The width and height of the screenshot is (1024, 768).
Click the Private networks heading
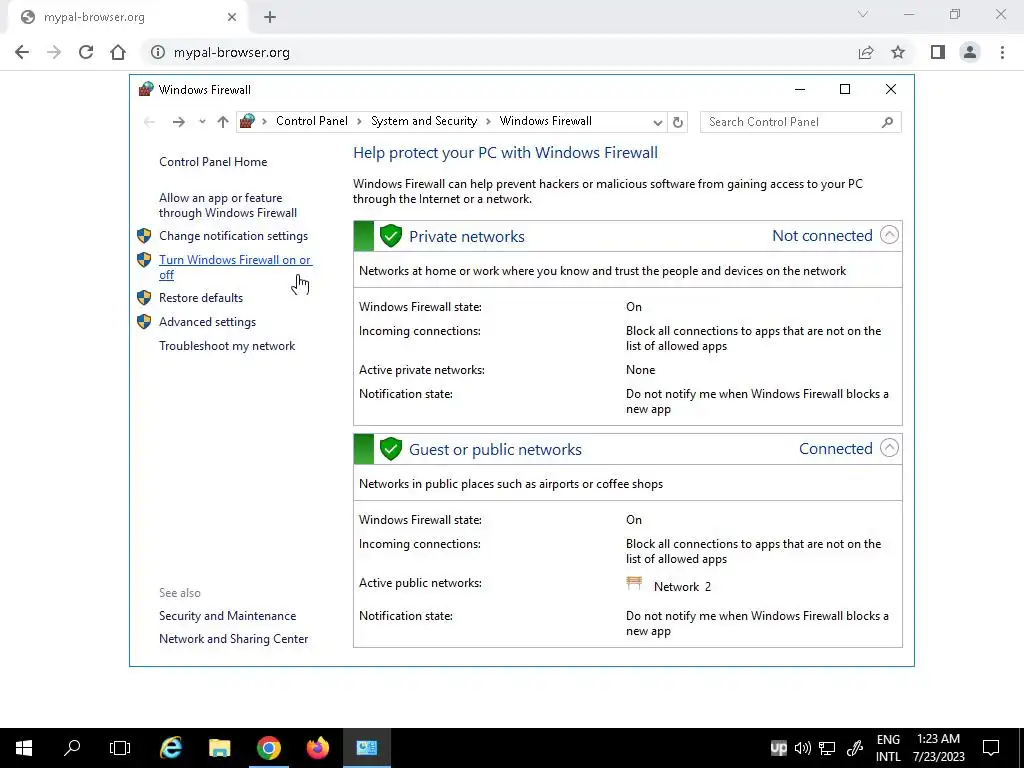click(466, 236)
